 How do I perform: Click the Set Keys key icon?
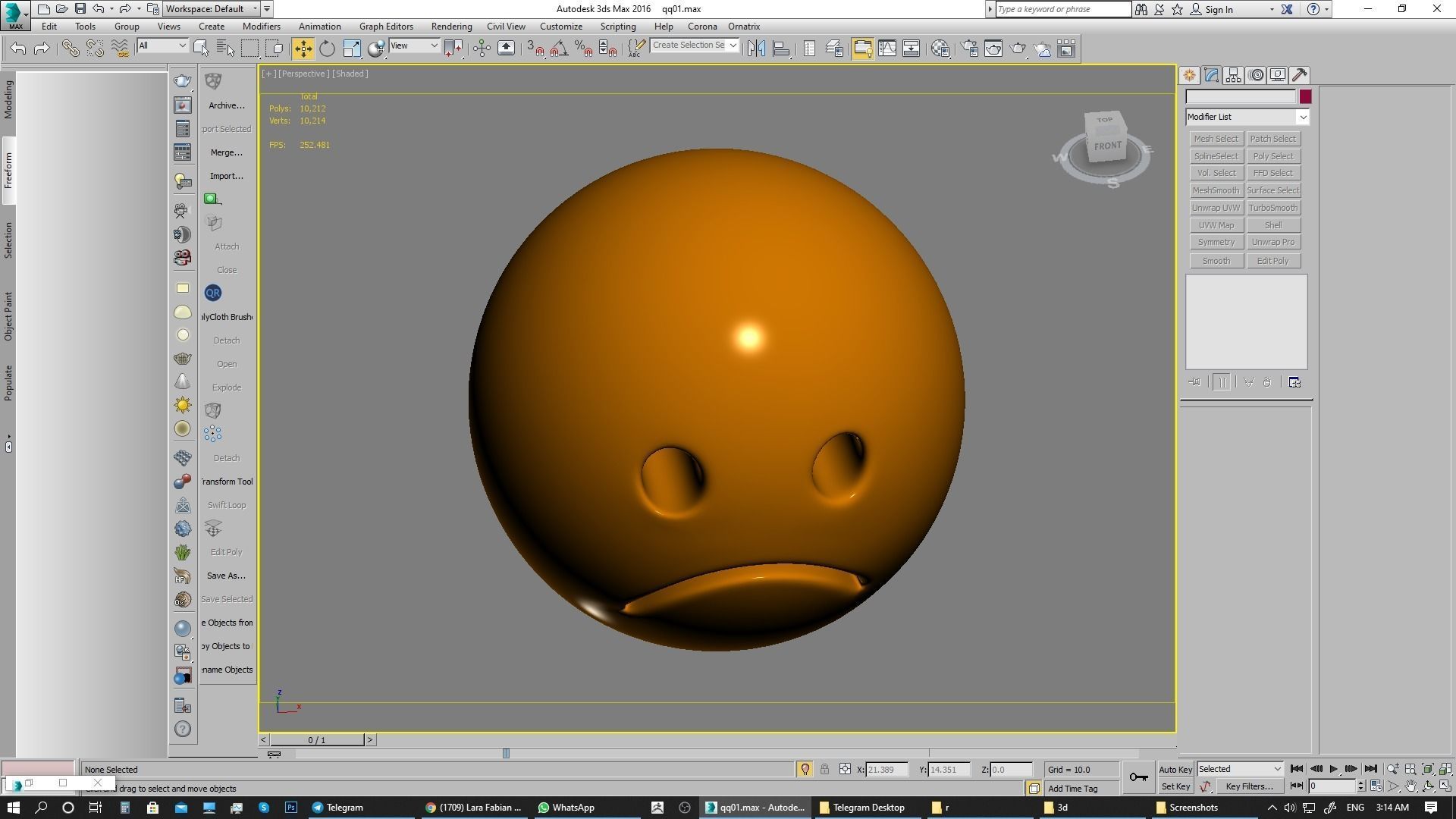click(1138, 777)
